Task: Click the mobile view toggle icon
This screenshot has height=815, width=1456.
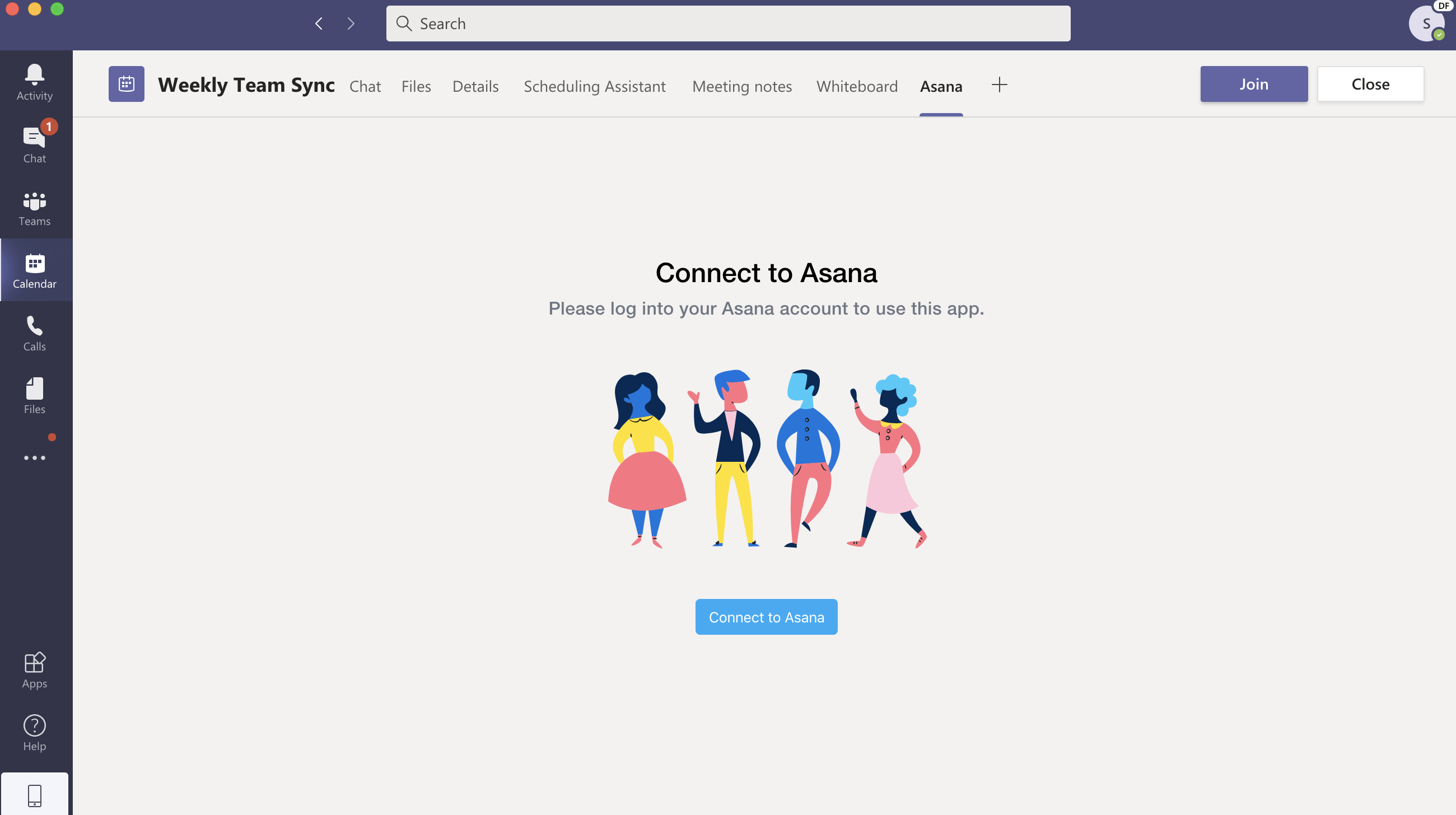Action: [x=34, y=795]
